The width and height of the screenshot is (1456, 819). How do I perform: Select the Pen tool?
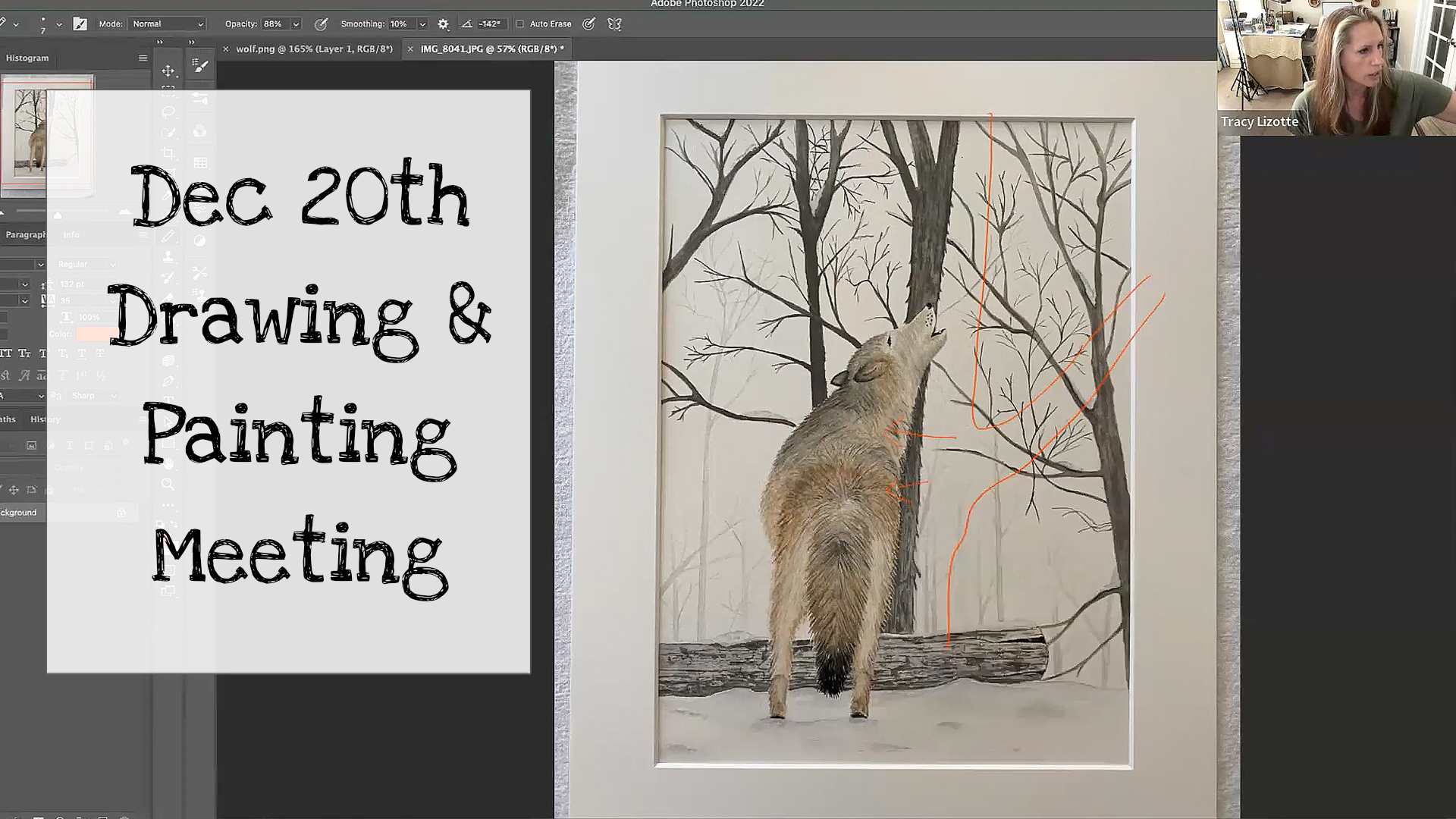(168, 381)
